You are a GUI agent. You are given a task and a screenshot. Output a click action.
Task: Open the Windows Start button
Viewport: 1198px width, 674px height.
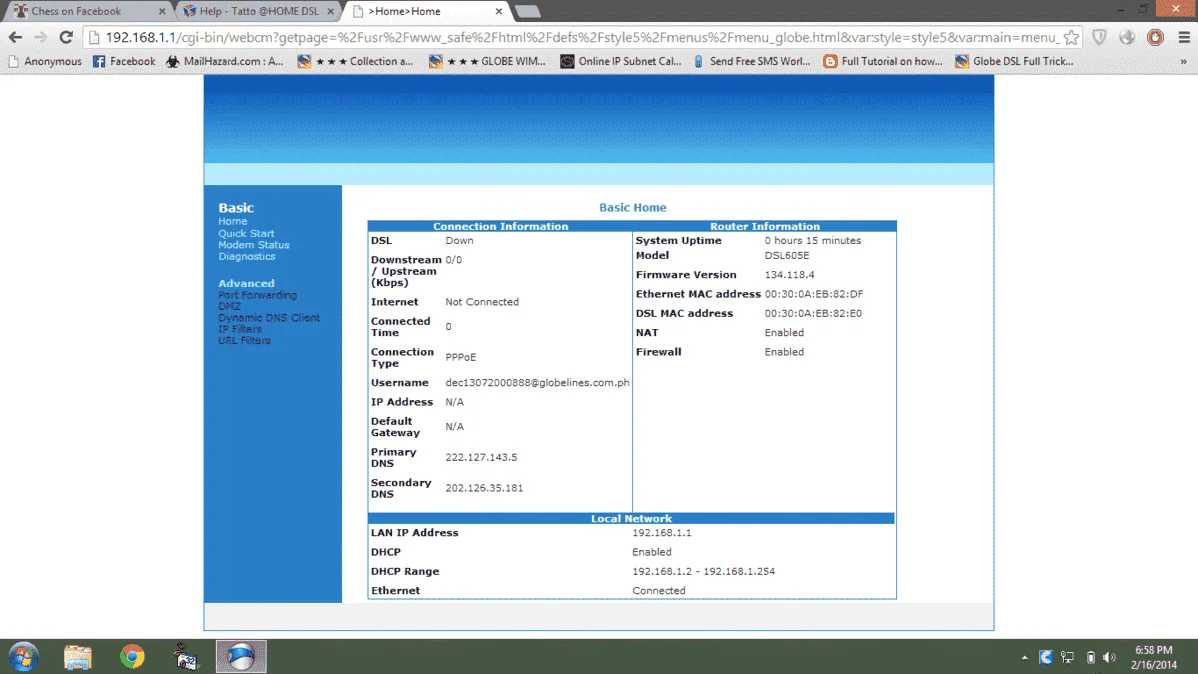23,657
